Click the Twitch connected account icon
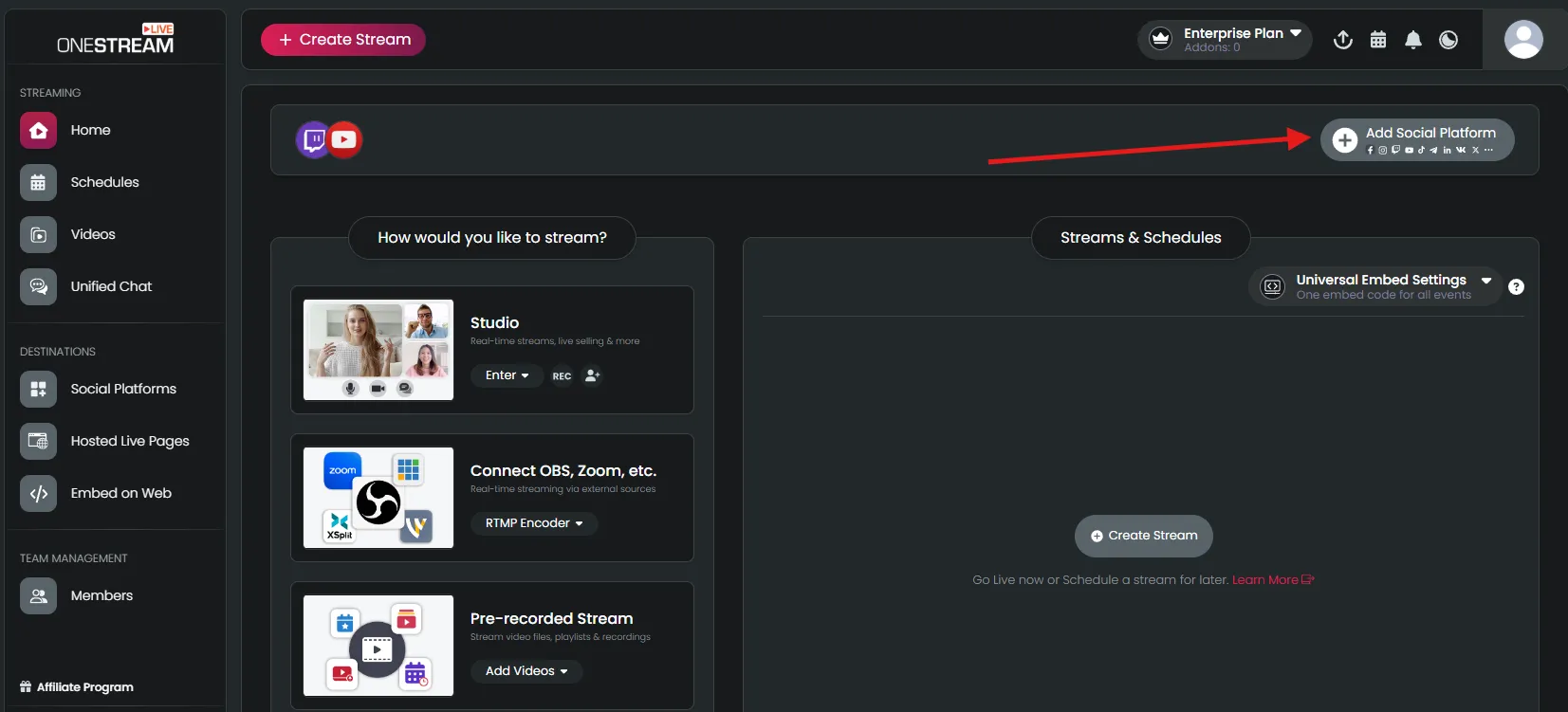This screenshot has width=1568, height=712. pos(313,140)
